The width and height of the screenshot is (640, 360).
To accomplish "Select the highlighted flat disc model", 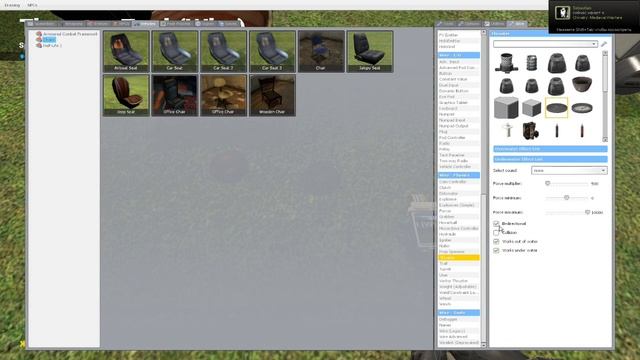I will [556, 108].
